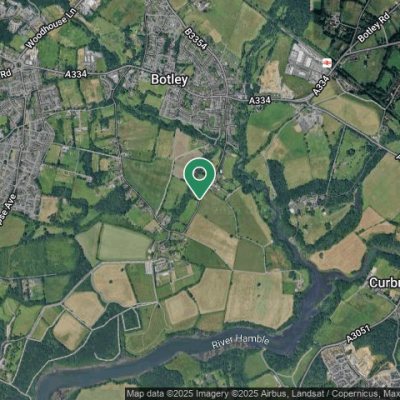Click the A334 label beside railway station
Viewport: 400px width, 400px height.
click(x=321, y=85)
